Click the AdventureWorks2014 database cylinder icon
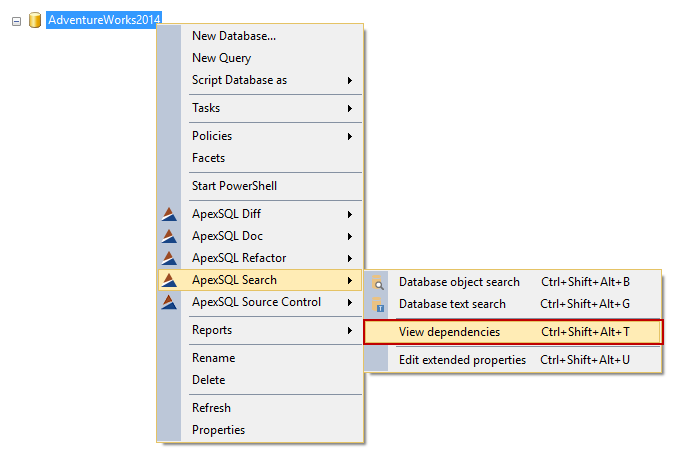The width and height of the screenshot is (677, 456). [x=35, y=20]
